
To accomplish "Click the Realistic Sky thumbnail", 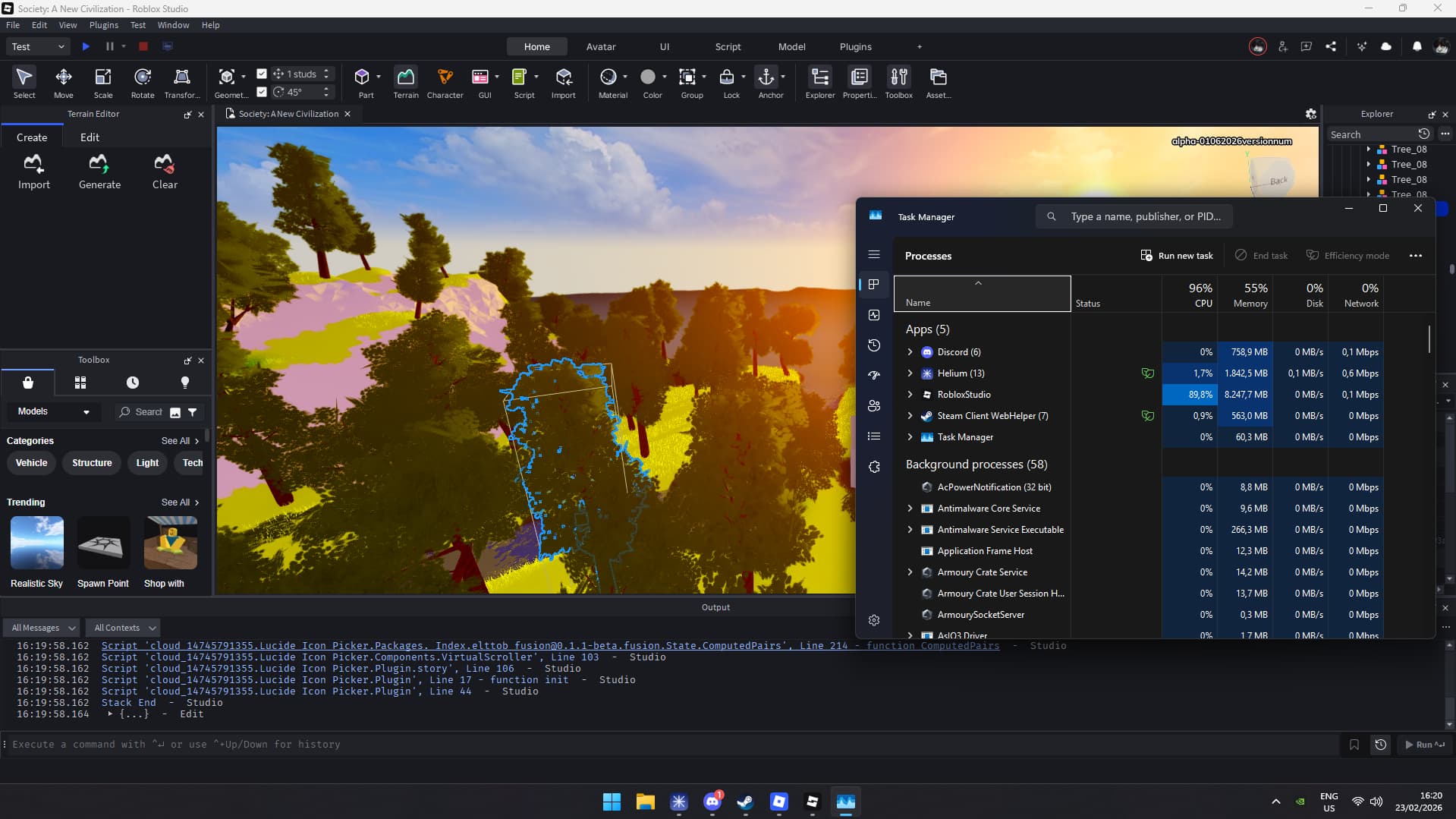I will 37,543.
